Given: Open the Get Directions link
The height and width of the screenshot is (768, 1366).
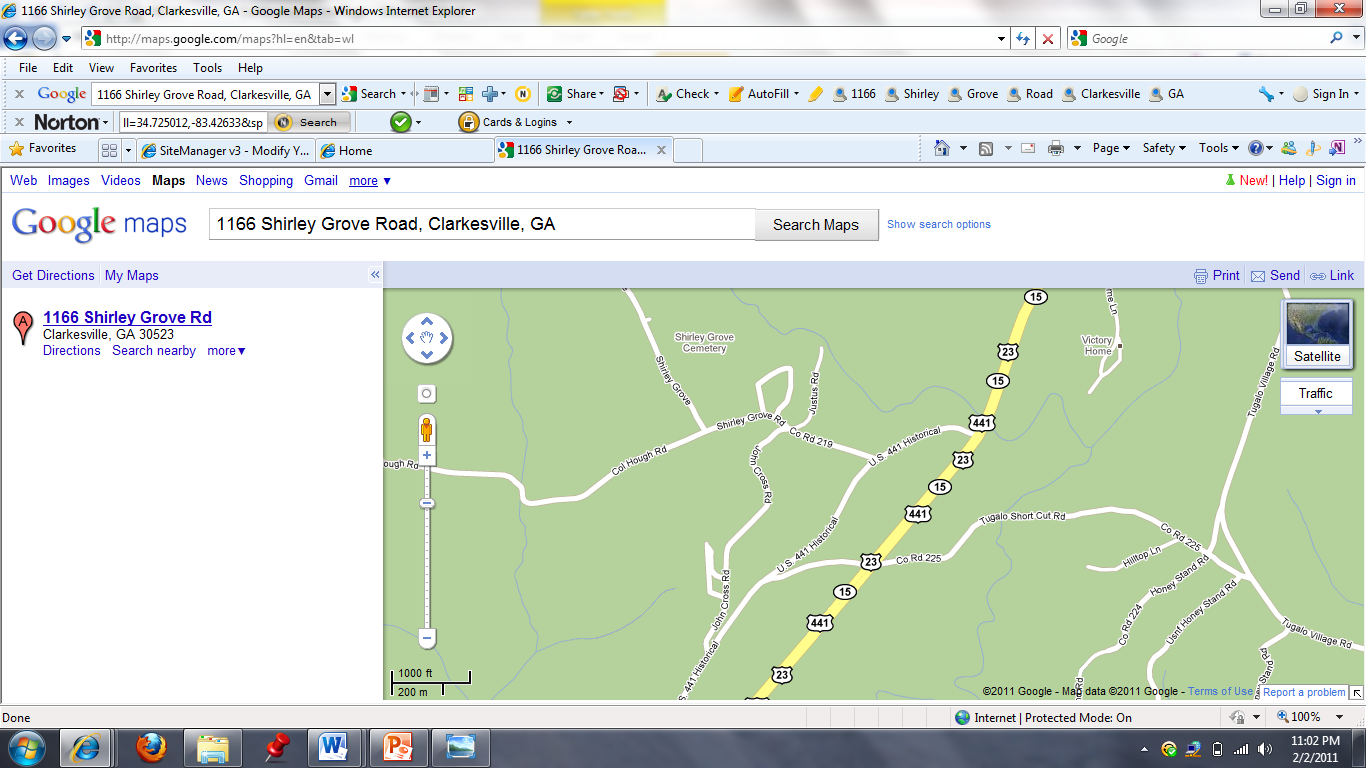Looking at the screenshot, I should pos(53,275).
